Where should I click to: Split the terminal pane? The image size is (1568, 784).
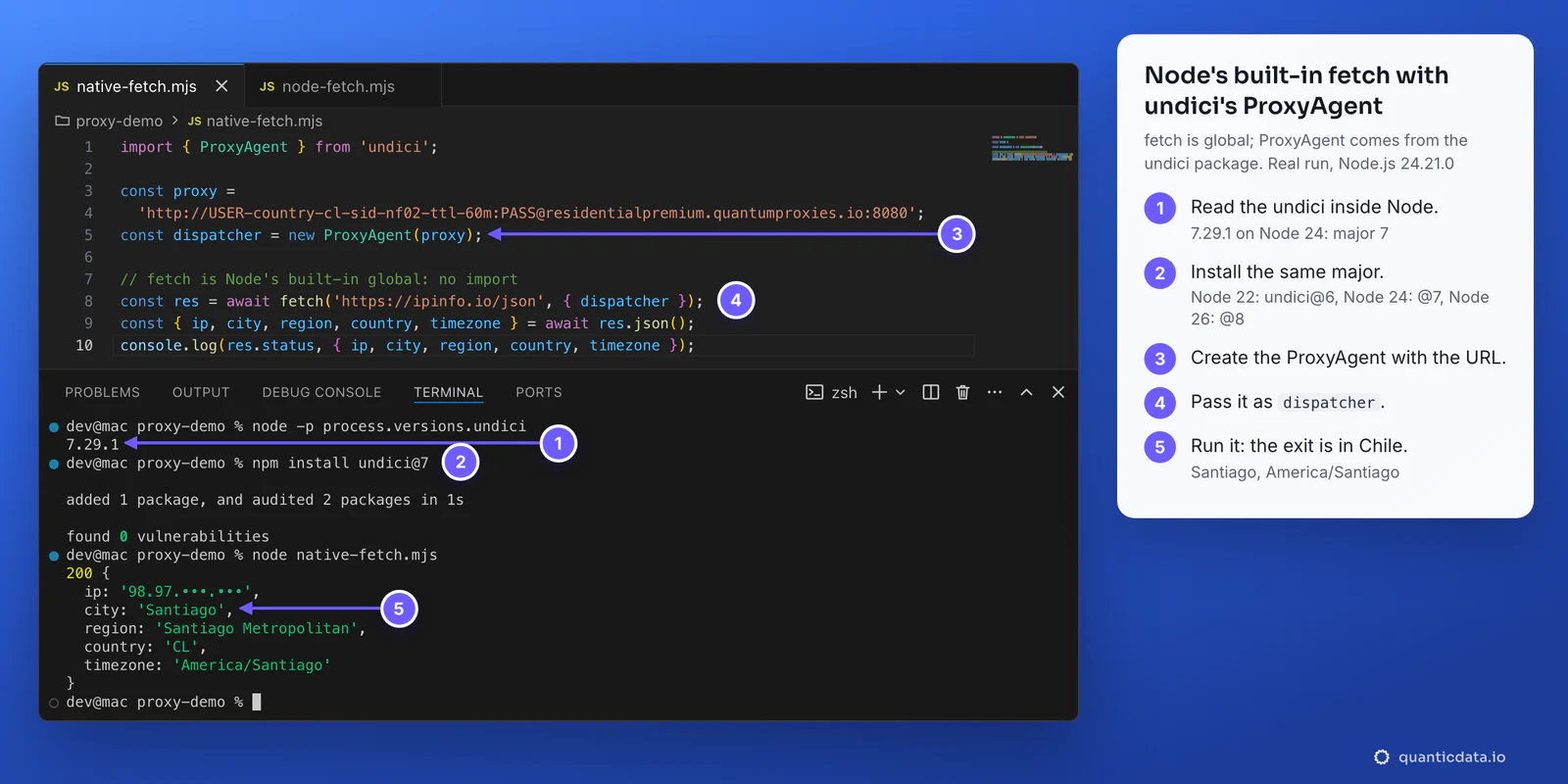(931, 392)
